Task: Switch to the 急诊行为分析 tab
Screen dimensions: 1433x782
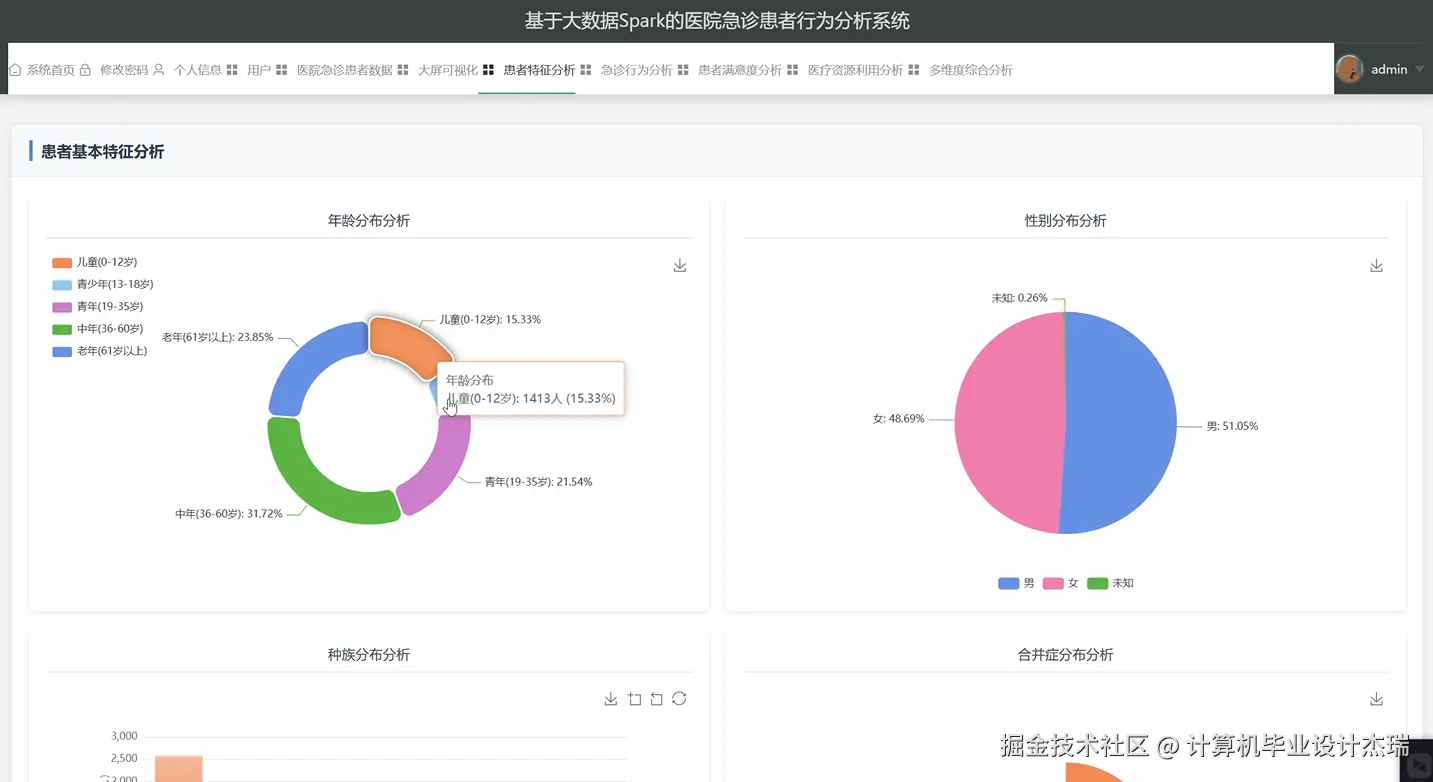Action: pyautogui.click(x=637, y=69)
